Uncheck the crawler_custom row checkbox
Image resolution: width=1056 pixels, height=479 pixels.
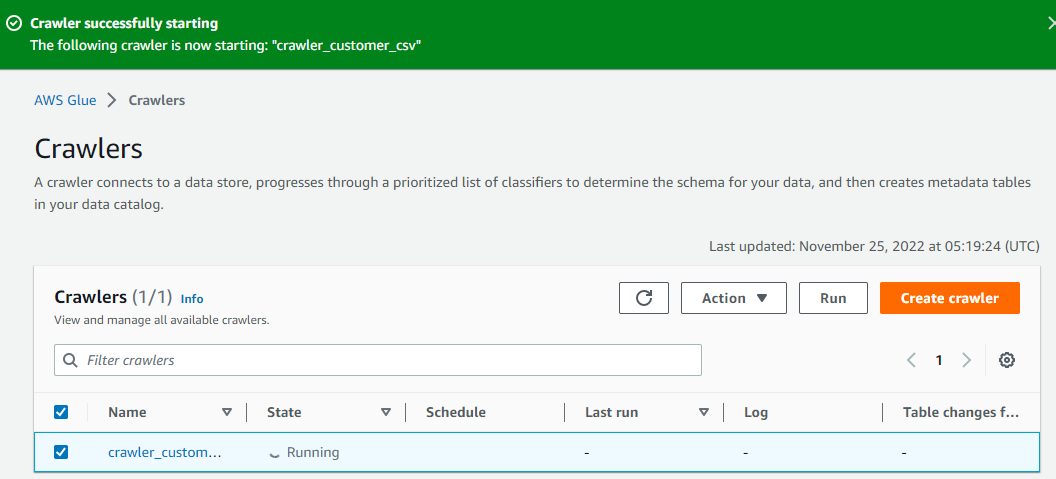61,452
